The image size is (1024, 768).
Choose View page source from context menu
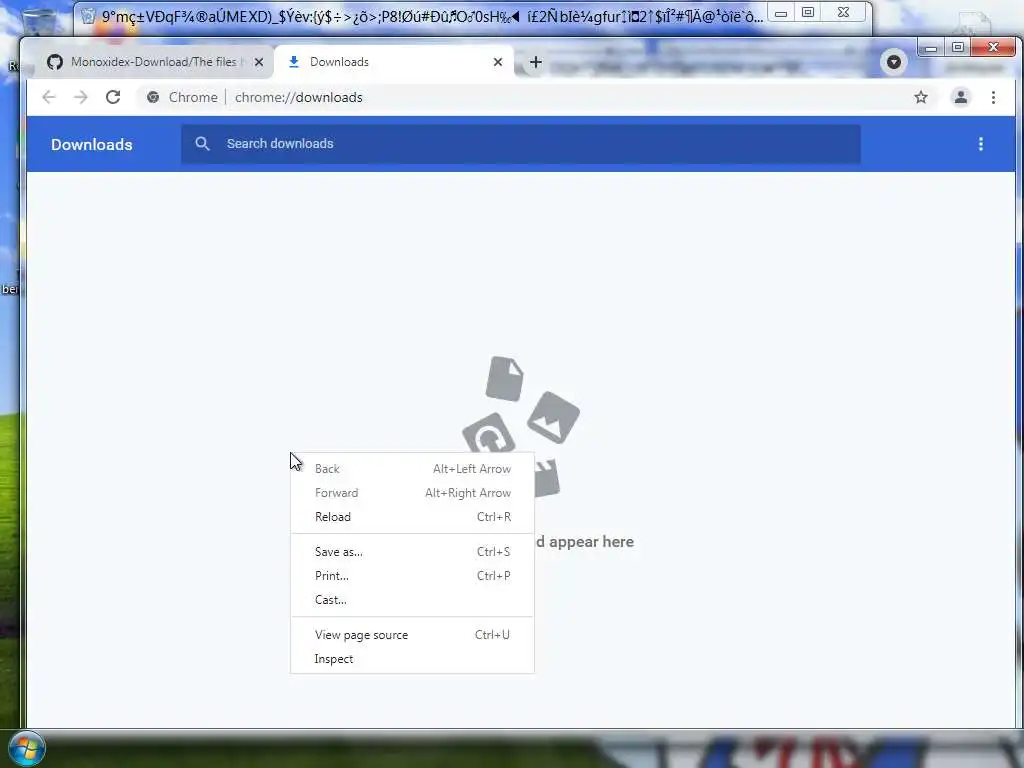(412, 635)
